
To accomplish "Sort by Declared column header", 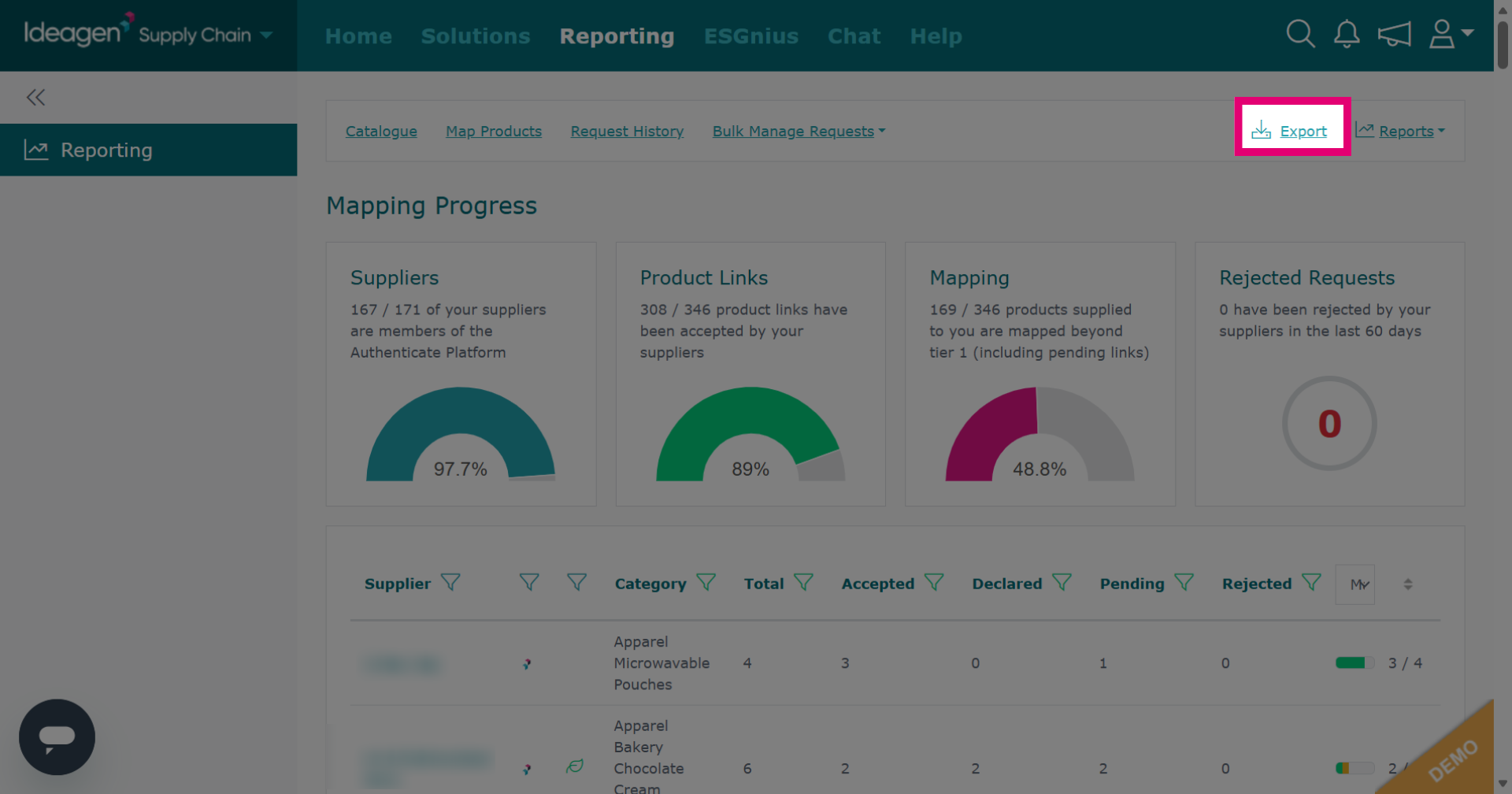I will click(x=1006, y=584).
